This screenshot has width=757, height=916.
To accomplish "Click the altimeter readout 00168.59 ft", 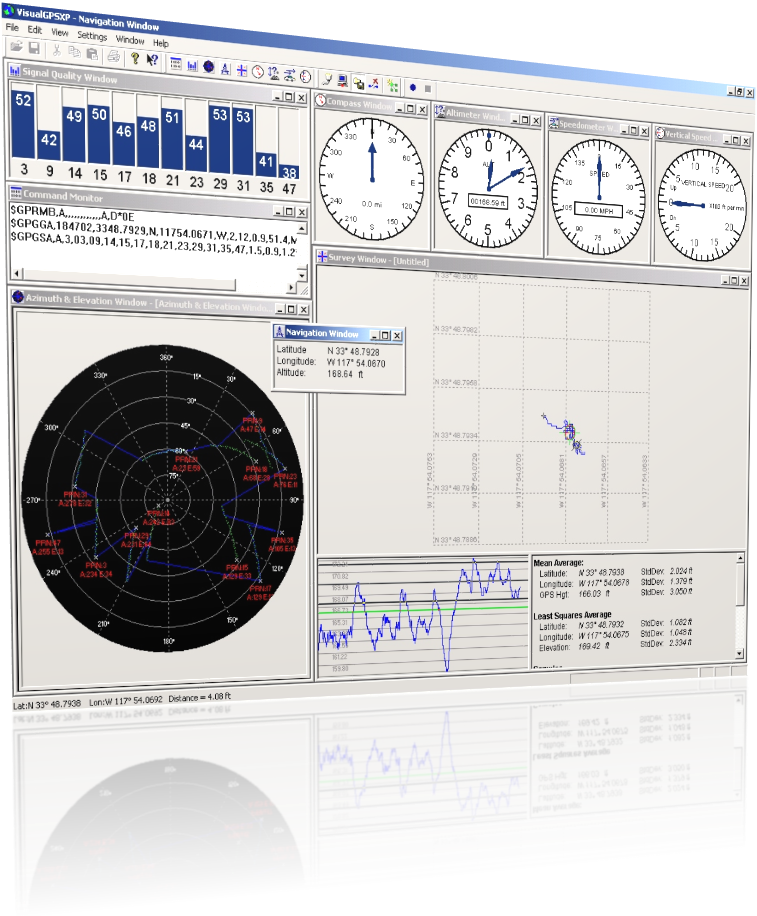I will click(488, 202).
